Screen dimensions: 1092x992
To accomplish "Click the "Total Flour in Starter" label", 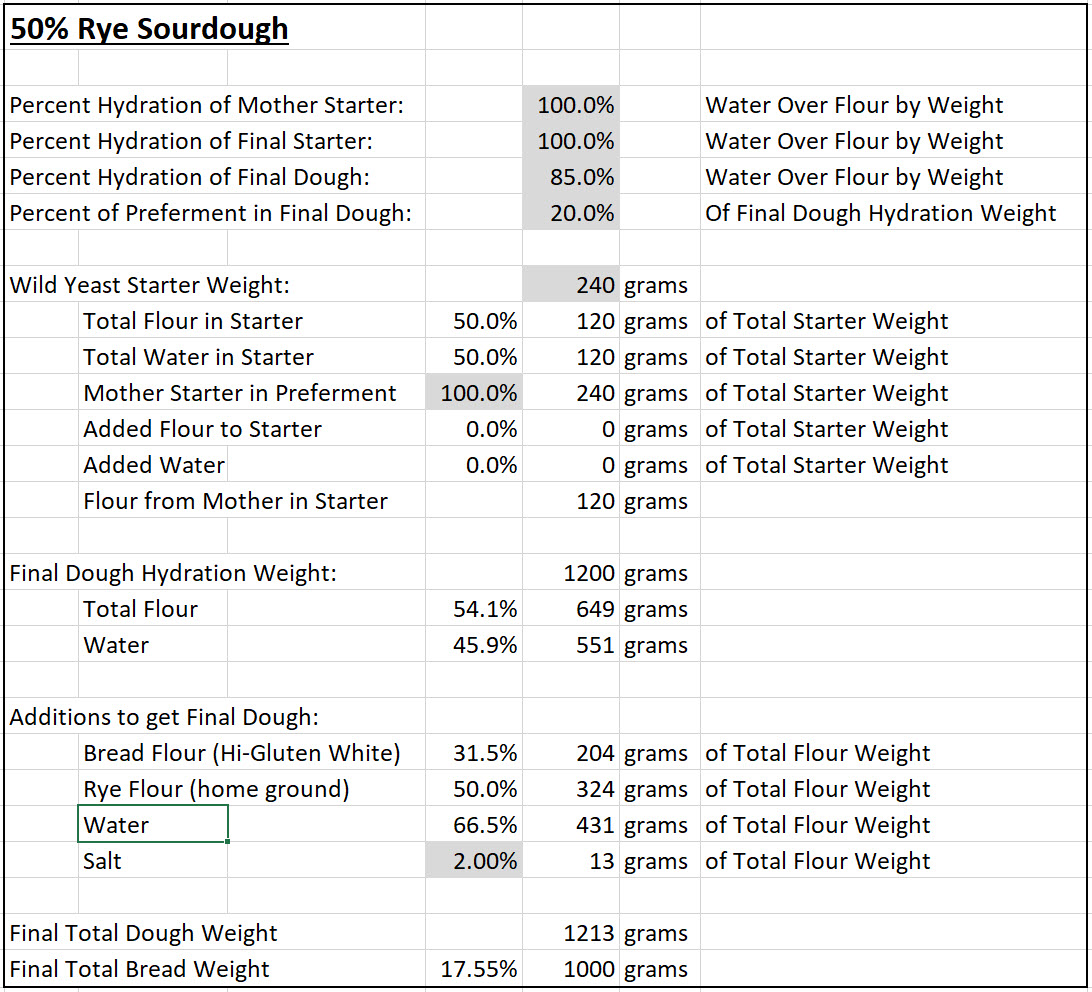I will click(193, 321).
